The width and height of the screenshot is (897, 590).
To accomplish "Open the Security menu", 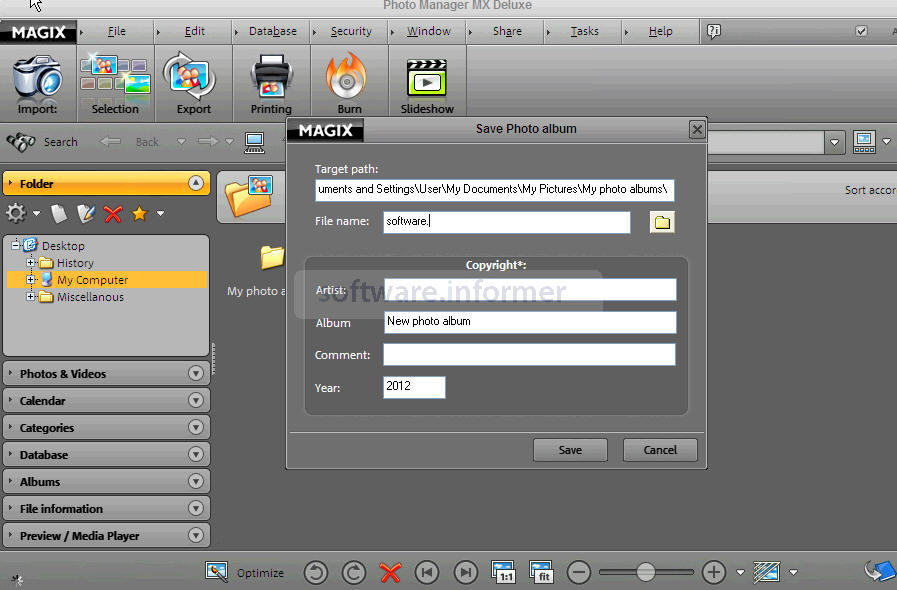I will (351, 31).
